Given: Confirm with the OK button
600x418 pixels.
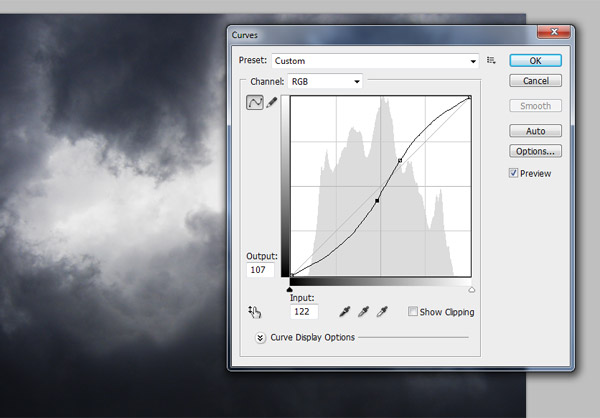Looking at the screenshot, I should tap(535, 60).
